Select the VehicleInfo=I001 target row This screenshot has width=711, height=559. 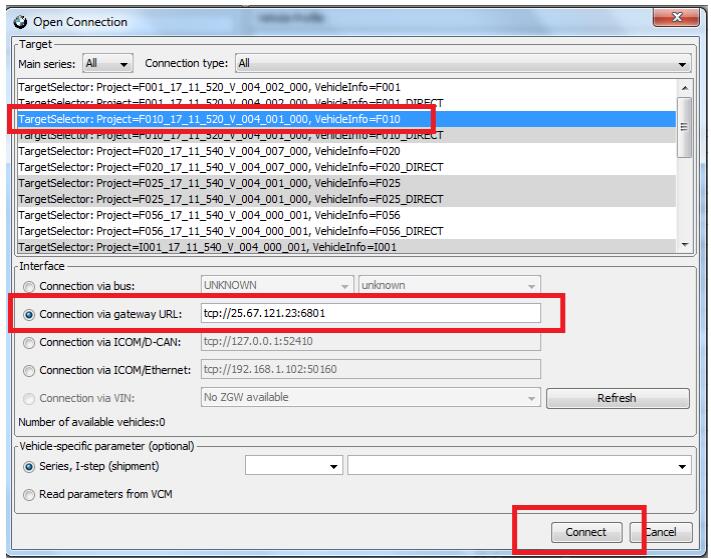click(346, 247)
